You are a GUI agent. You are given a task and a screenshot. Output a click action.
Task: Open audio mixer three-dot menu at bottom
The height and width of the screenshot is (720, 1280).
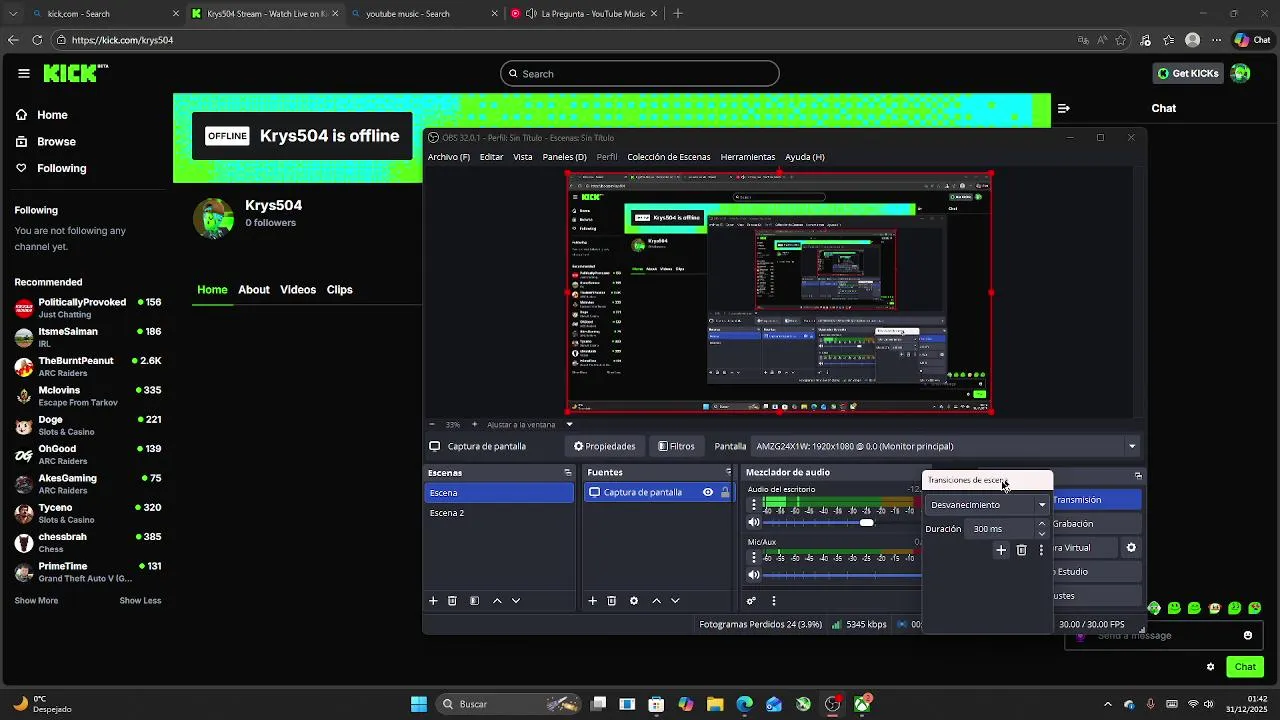[773, 601]
